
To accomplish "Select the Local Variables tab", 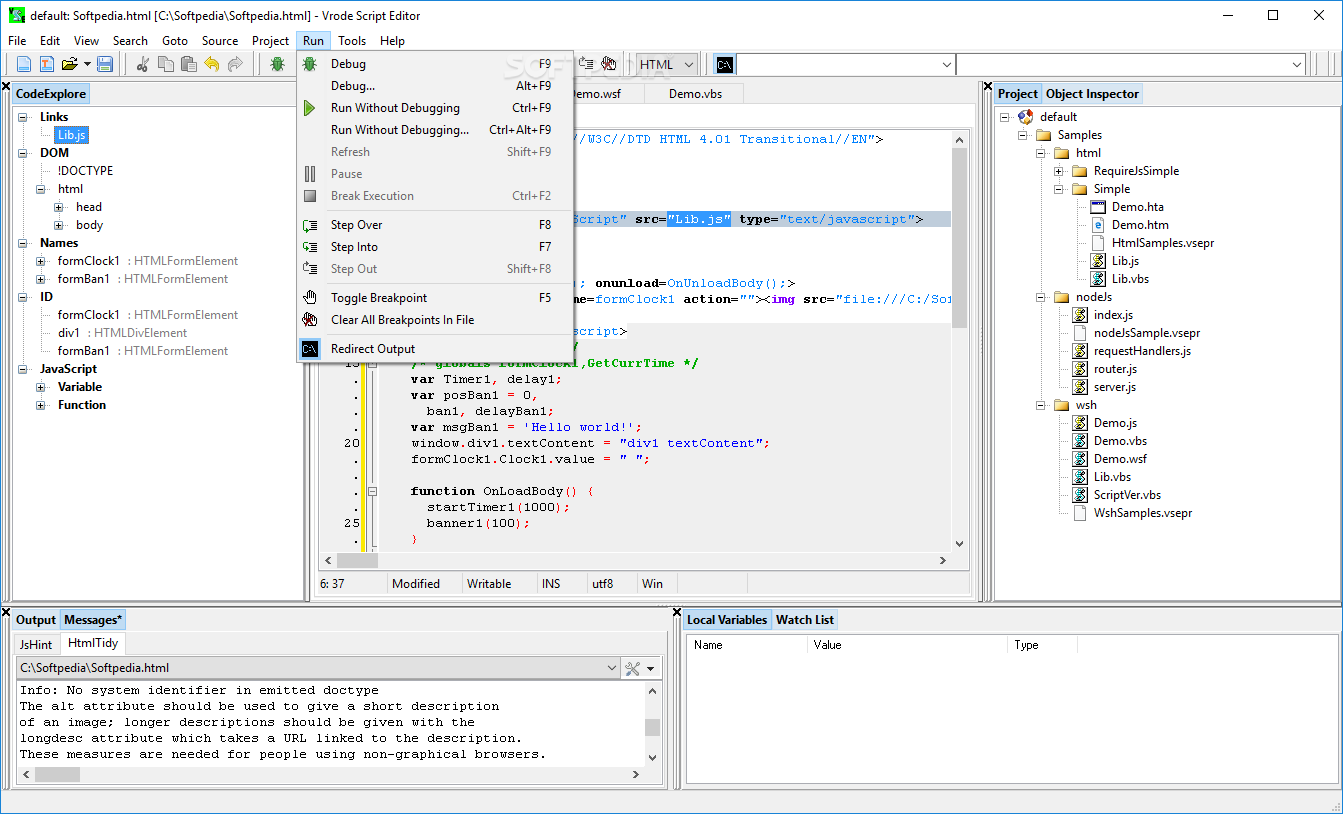I will click(x=727, y=620).
